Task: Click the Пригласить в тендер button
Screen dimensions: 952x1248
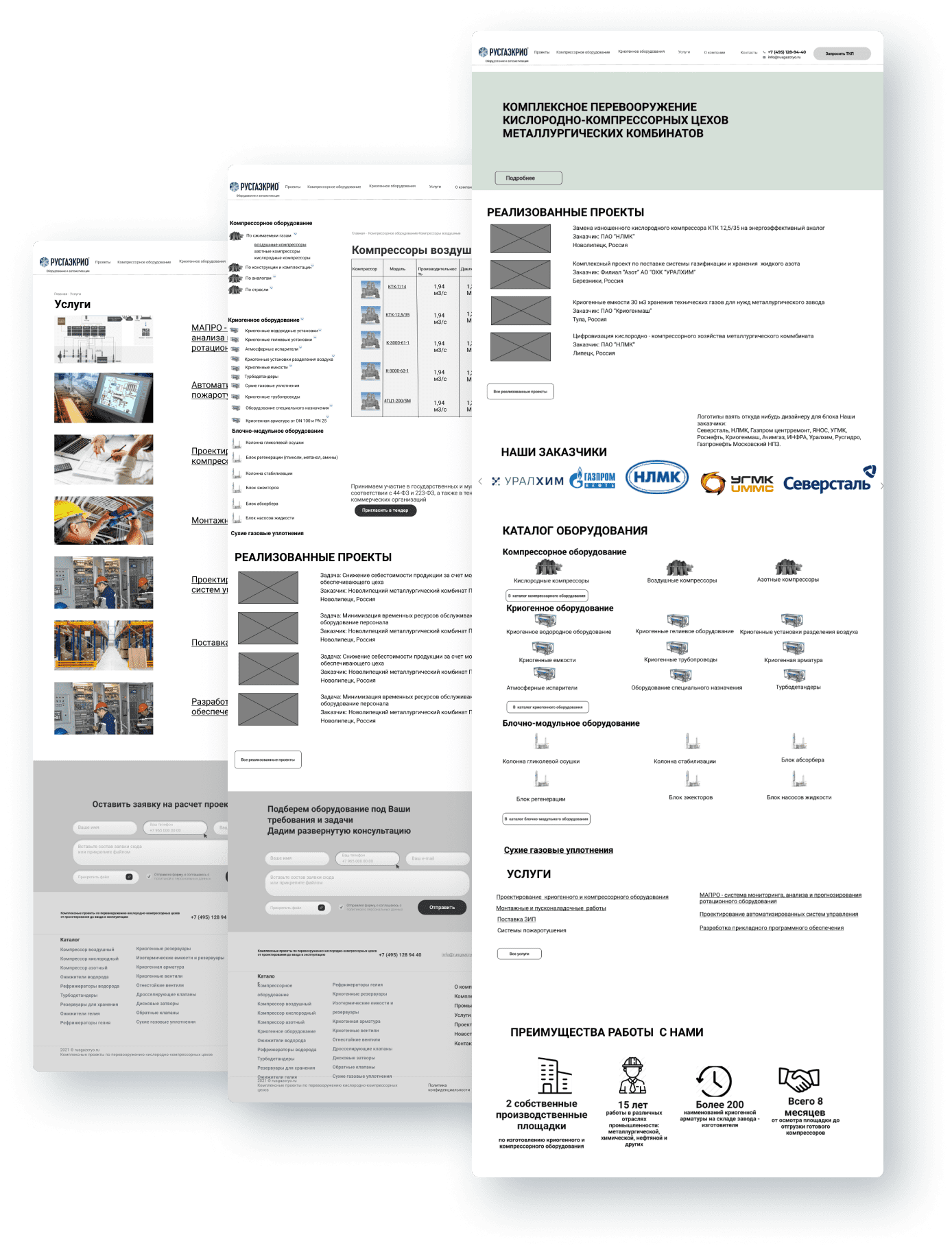Action: pyautogui.click(x=385, y=510)
